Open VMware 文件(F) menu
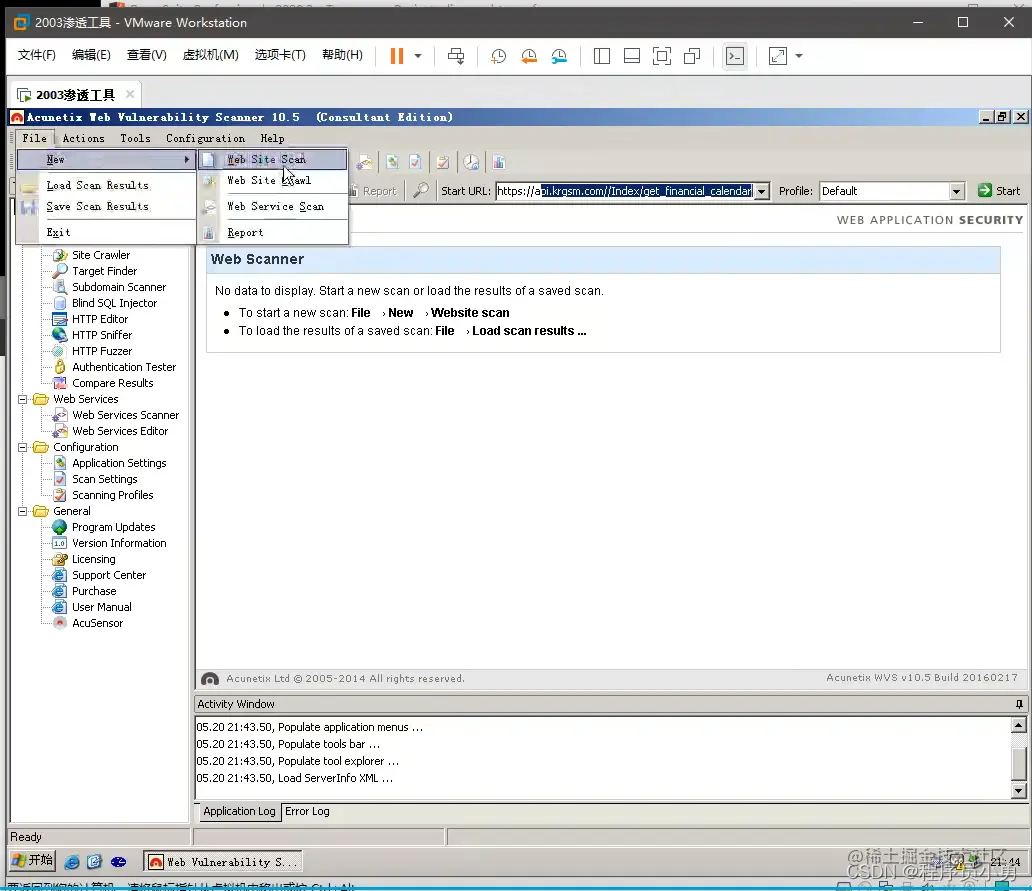The height and width of the screenshot is (891, 1032). 36,55
